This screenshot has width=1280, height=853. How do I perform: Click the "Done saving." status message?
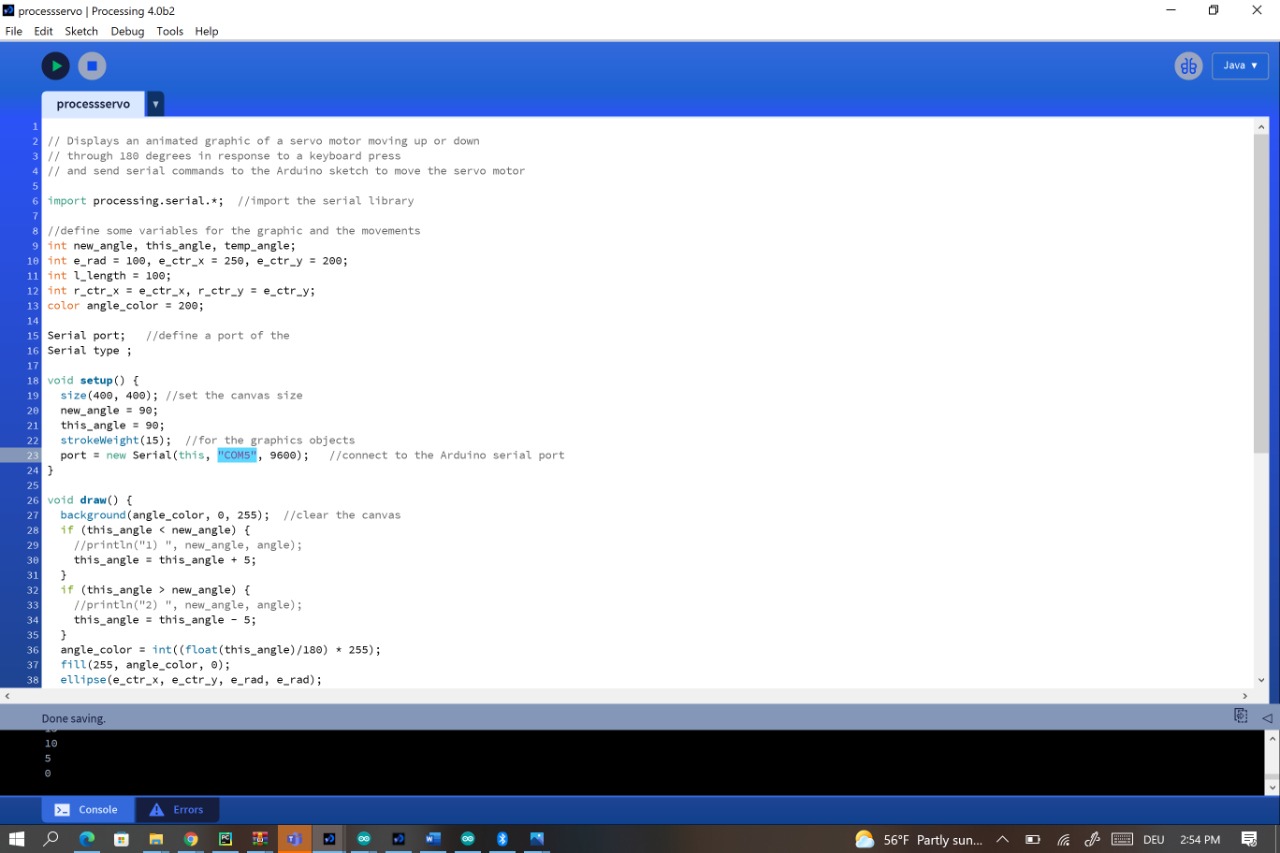tap(74, 719)
